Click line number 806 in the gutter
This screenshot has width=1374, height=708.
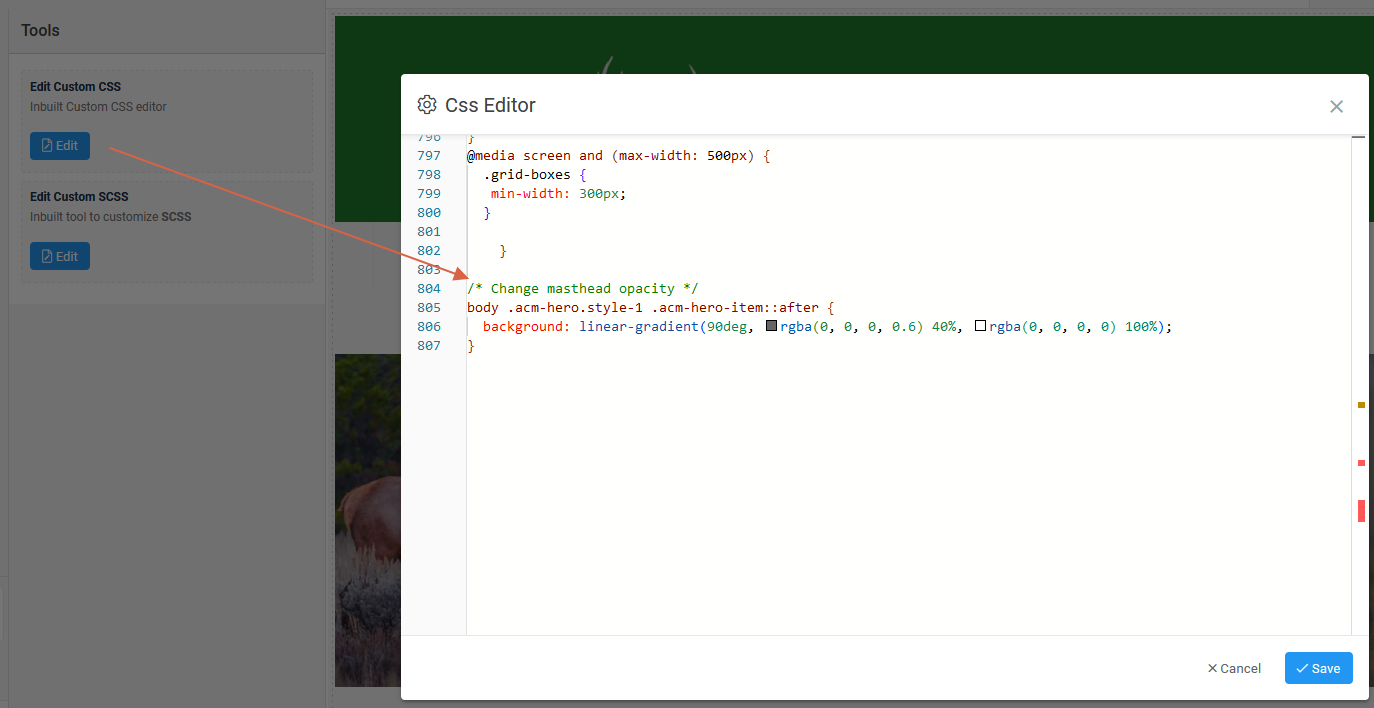428,327
